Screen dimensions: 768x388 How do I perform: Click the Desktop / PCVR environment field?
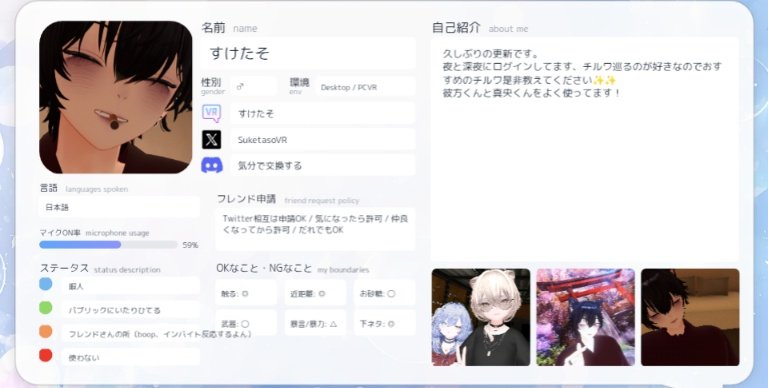pyautogui.click(x=365, y=87)
